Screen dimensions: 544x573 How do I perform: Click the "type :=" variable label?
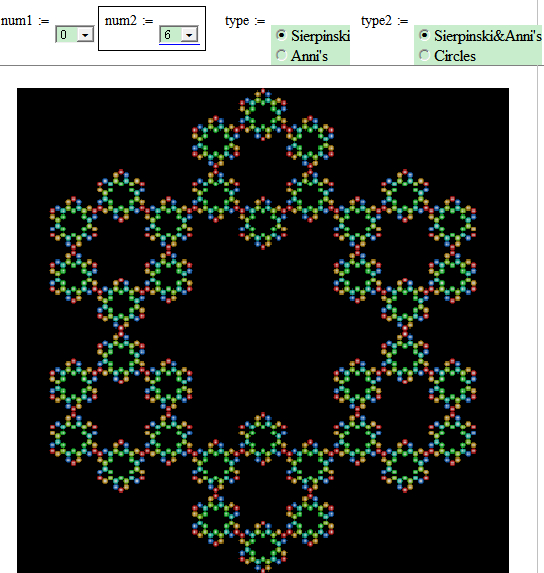click(245, 21)
